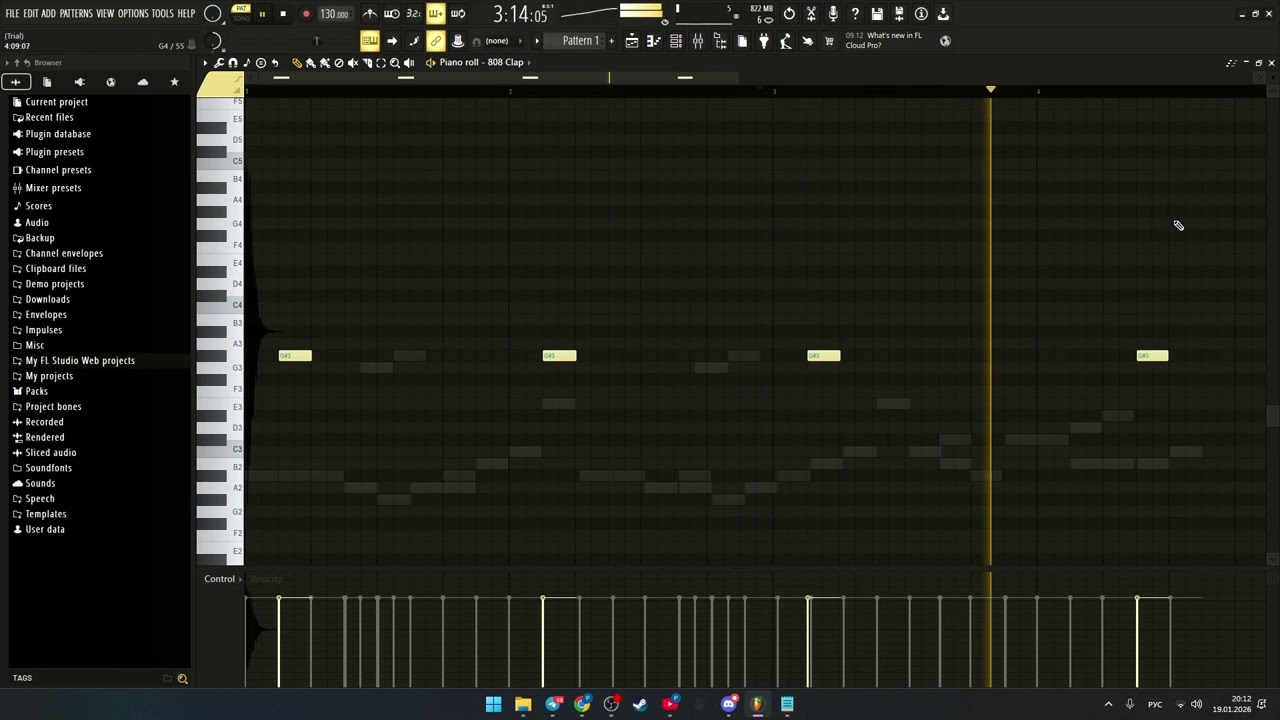Toggle loop recording button
1280x720 pixels.
458,14
